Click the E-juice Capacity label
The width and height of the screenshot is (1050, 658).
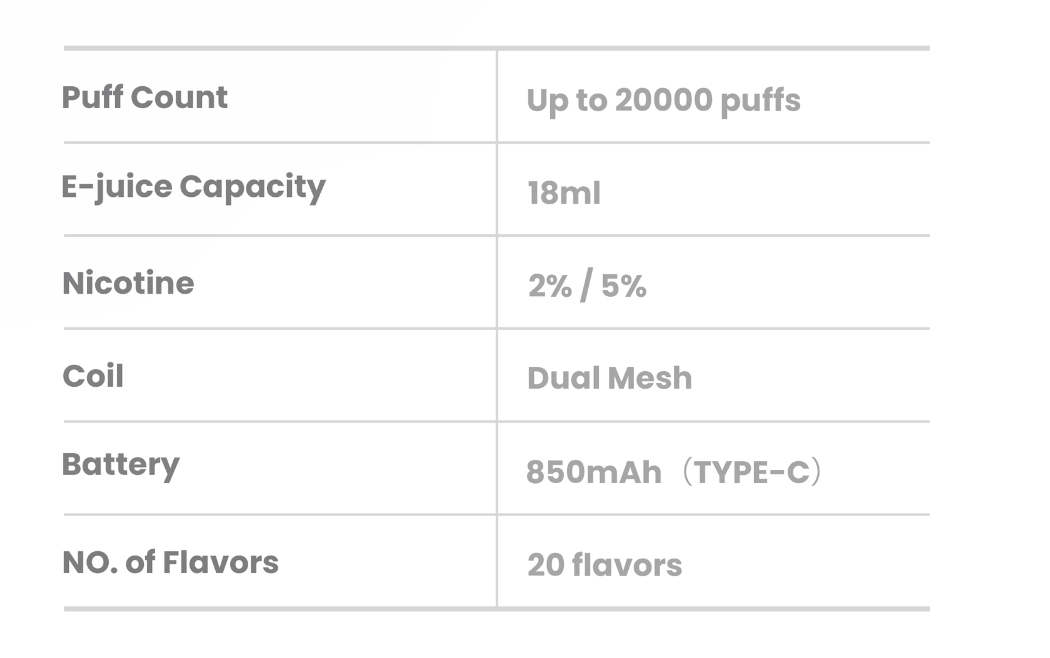tap(193, 187)
